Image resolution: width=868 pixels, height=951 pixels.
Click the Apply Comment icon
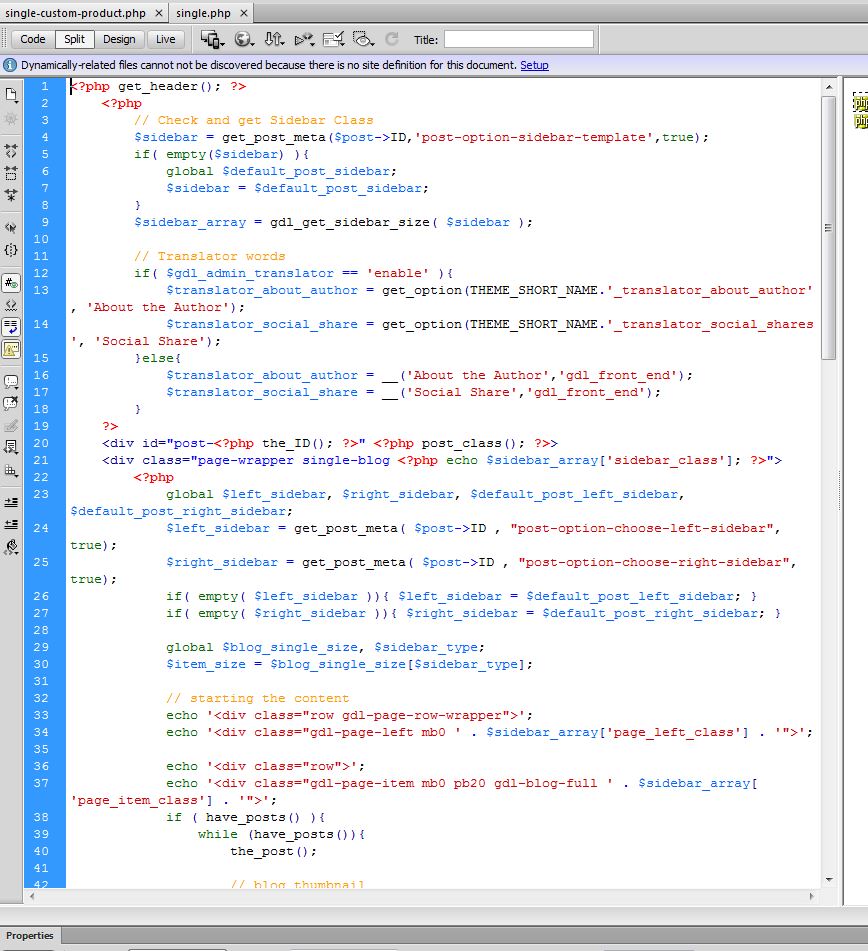pos(12,378)
